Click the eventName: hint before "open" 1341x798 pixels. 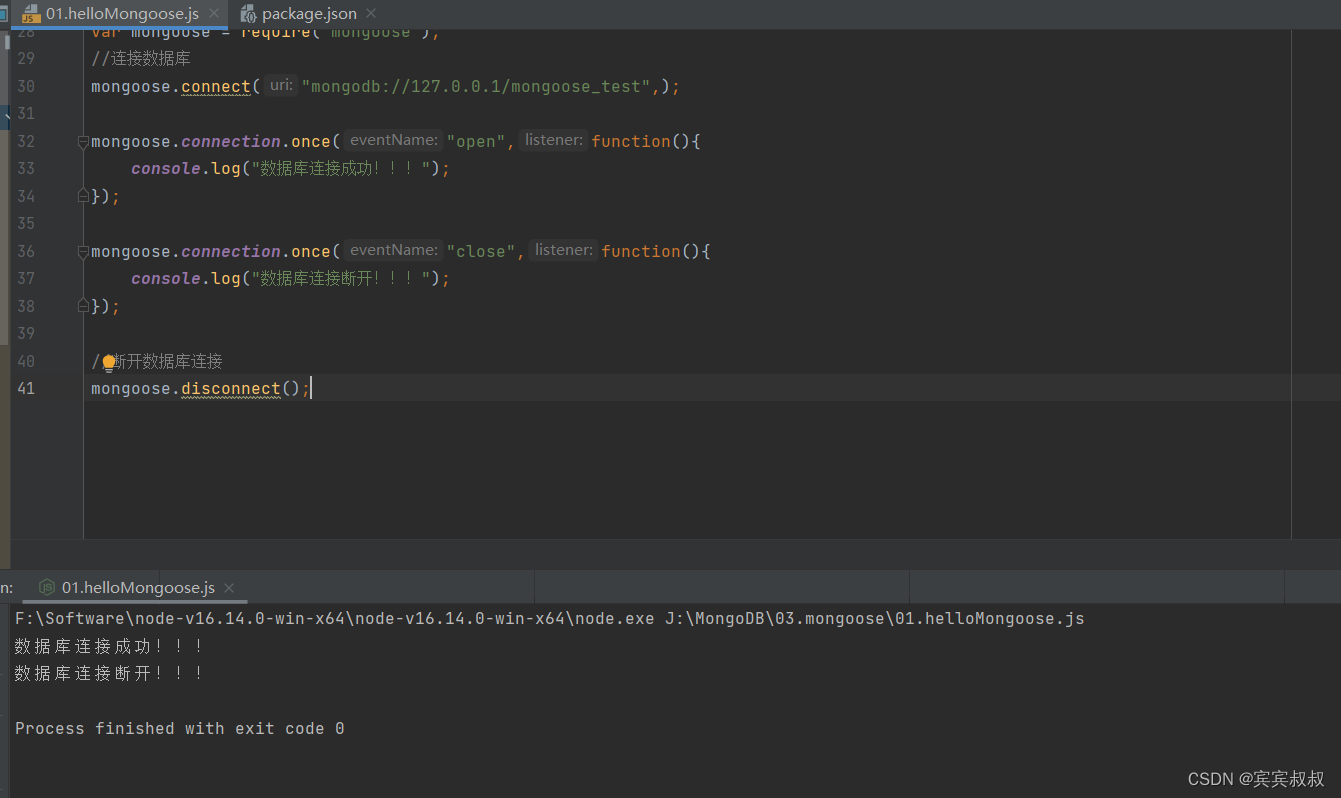click(394, 141)
